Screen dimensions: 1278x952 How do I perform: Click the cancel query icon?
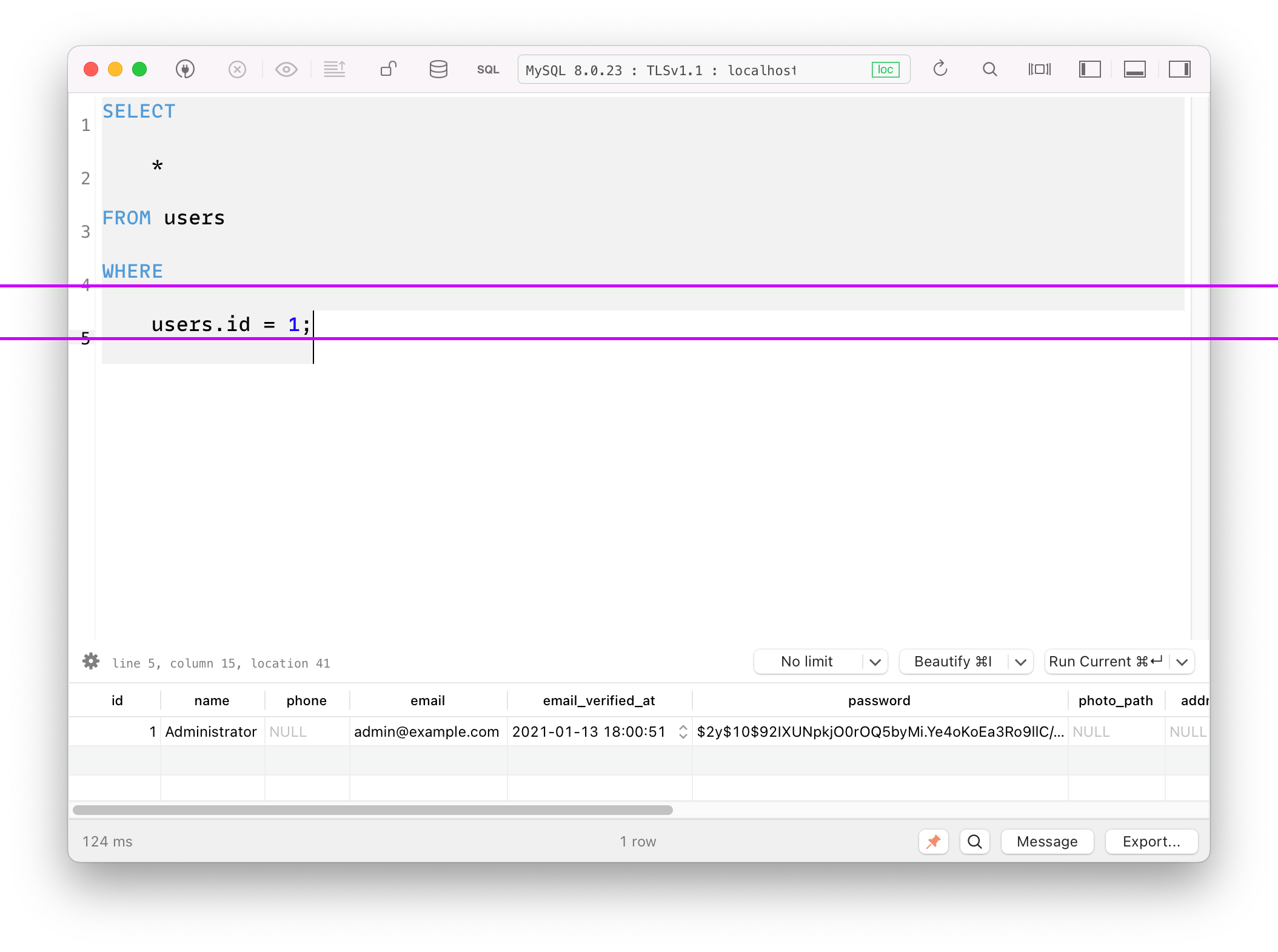point(237,69)
